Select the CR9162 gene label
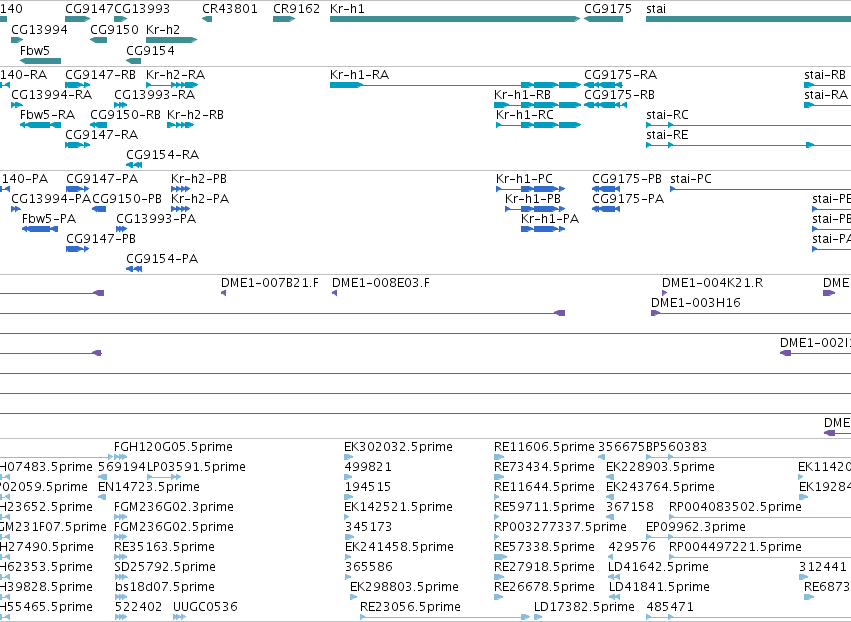Image resolution: width=851 pixels, height=622 pixels. point(296,9)
